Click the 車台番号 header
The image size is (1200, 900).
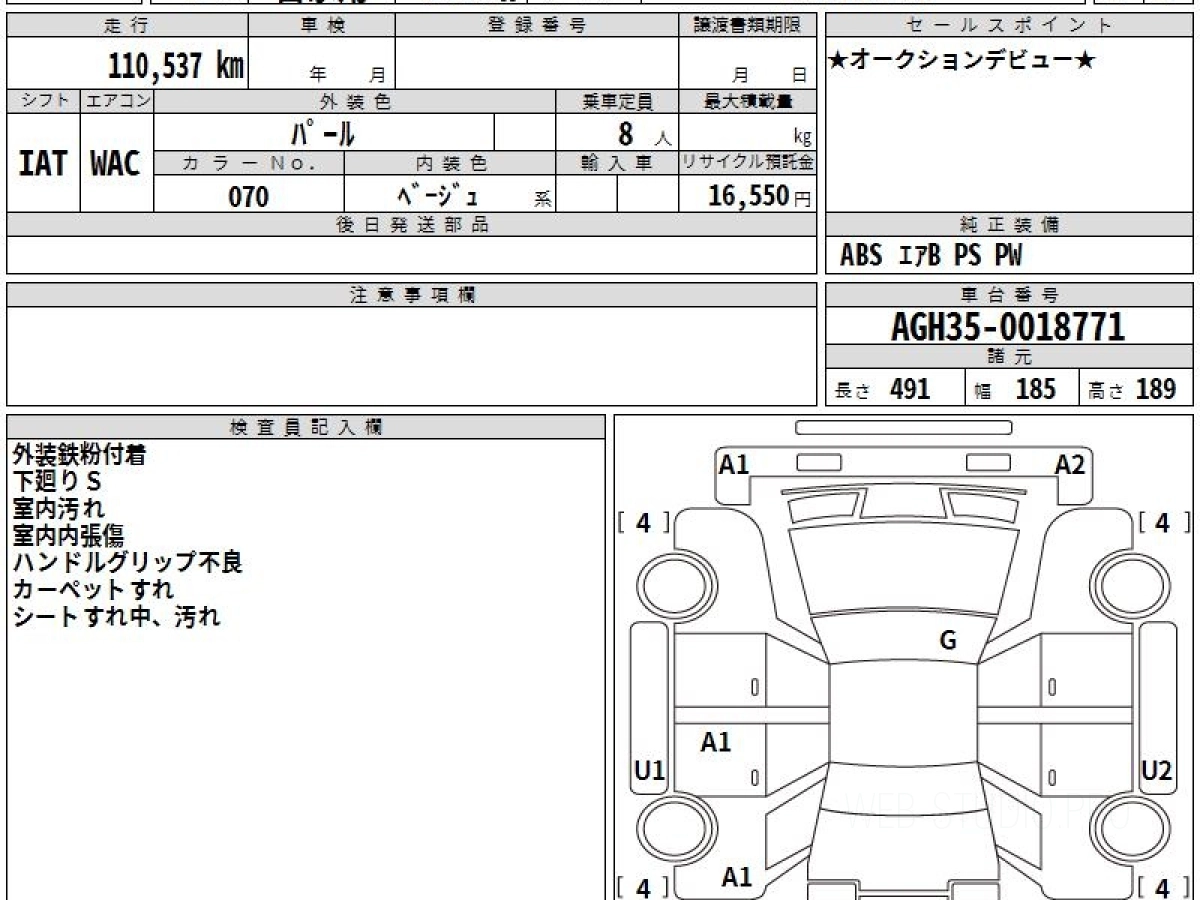1009,295
